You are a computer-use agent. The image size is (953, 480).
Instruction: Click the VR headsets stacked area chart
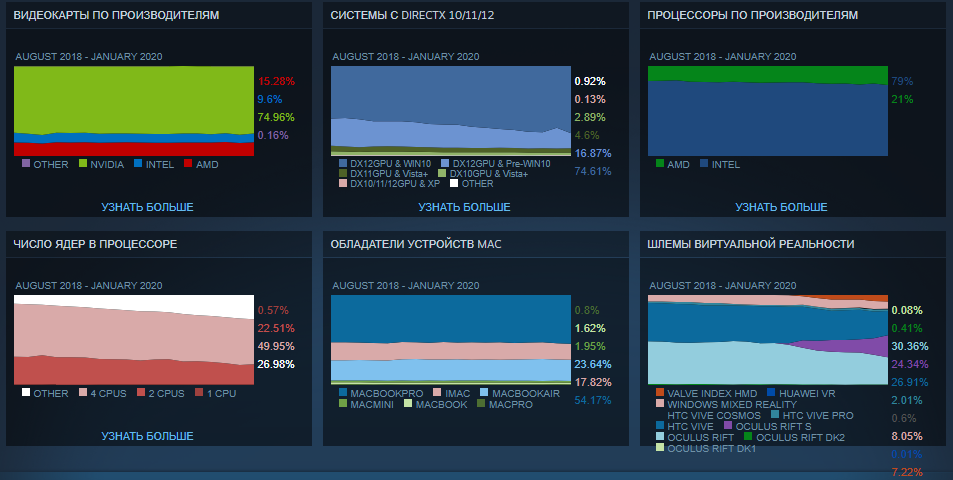click(x=767, y=340)
